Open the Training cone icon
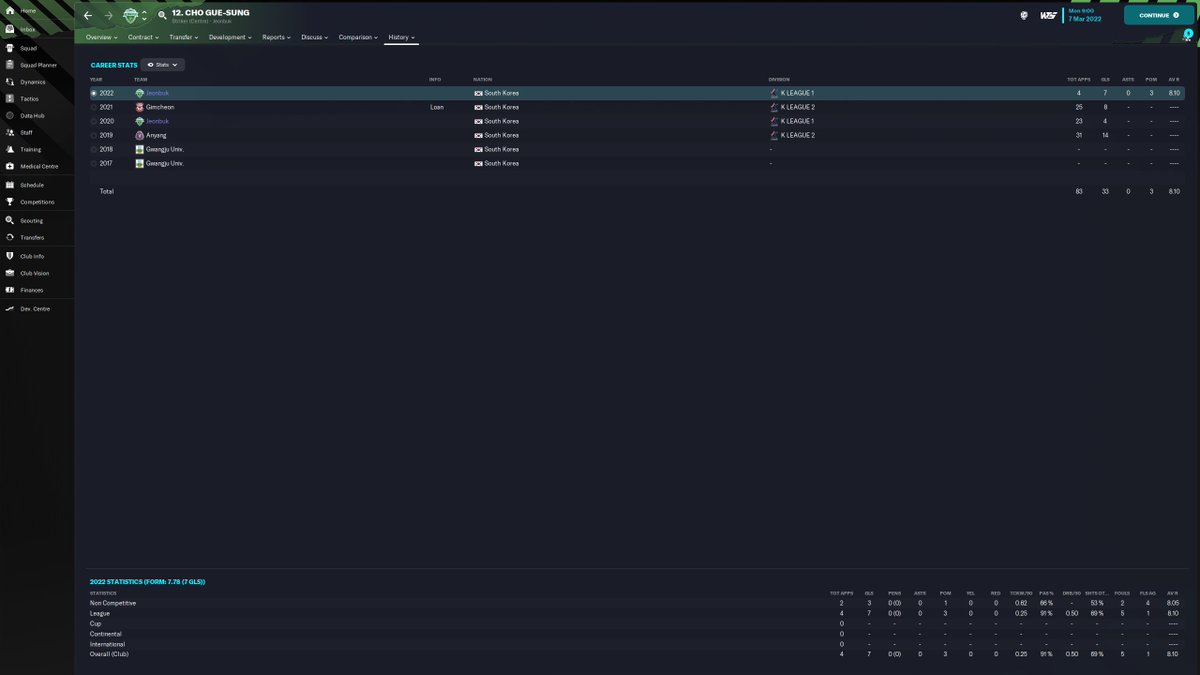The image size is (1200, 675). click(x=10, y=149)
